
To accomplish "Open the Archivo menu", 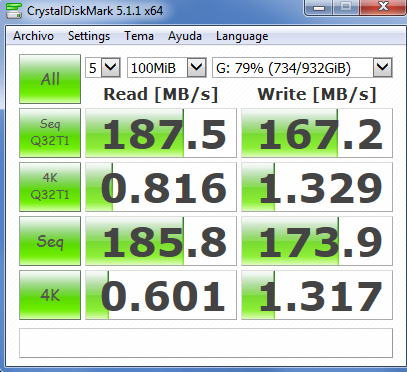I will point(33,36).
